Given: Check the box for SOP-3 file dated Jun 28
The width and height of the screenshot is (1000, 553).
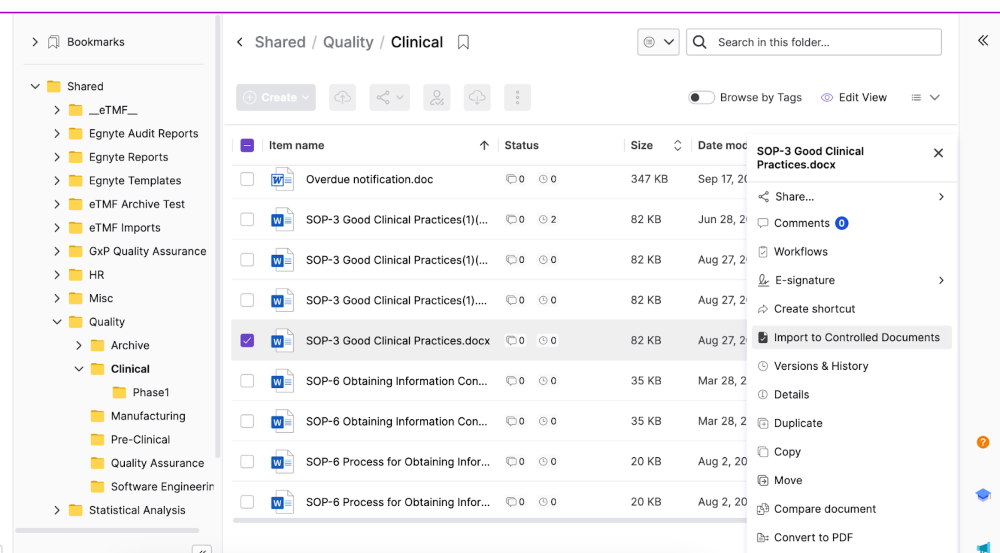Looking at the screenshot, I should click(x=247, y=219).
